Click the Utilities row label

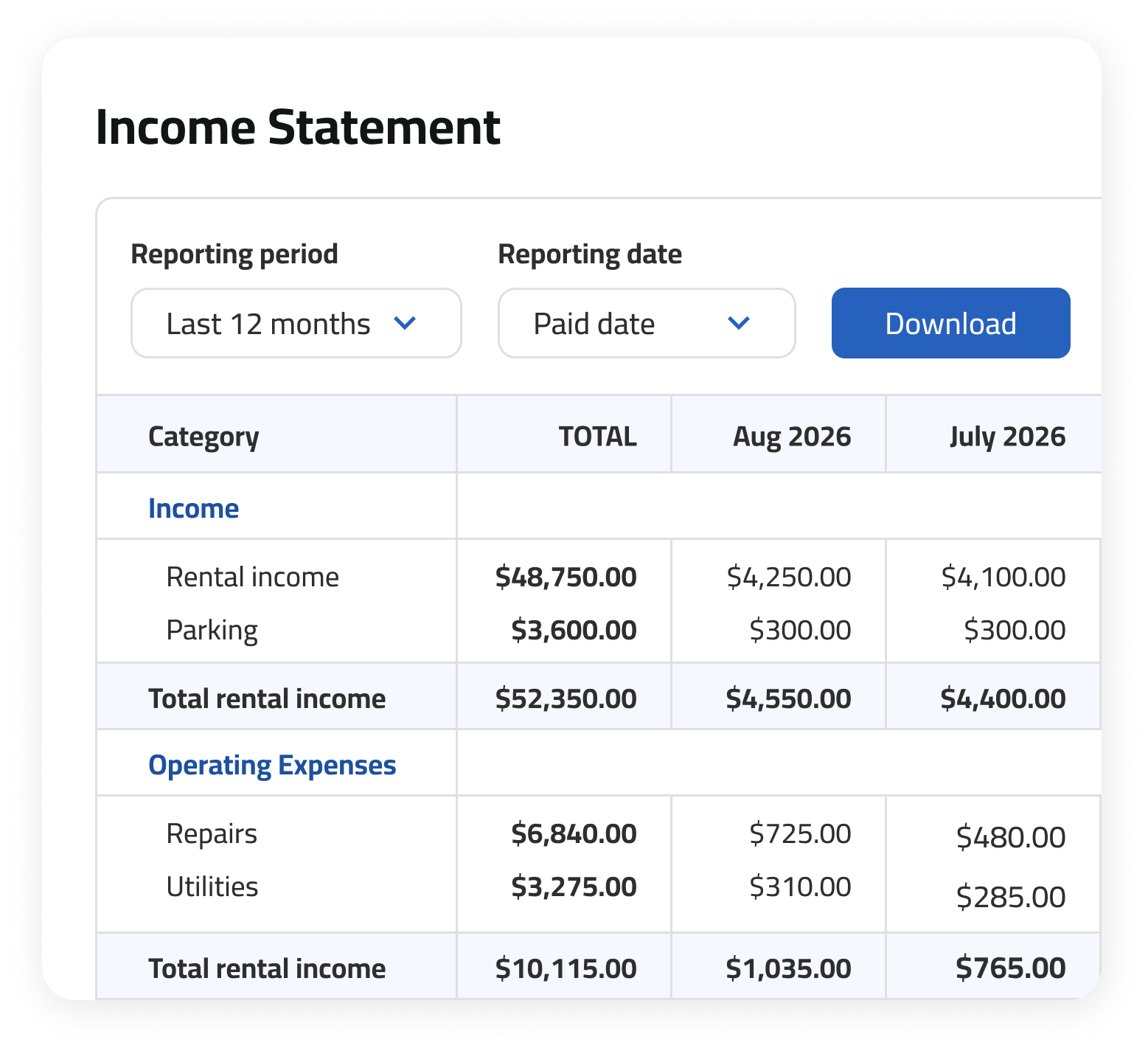click(x=212, y=887)
